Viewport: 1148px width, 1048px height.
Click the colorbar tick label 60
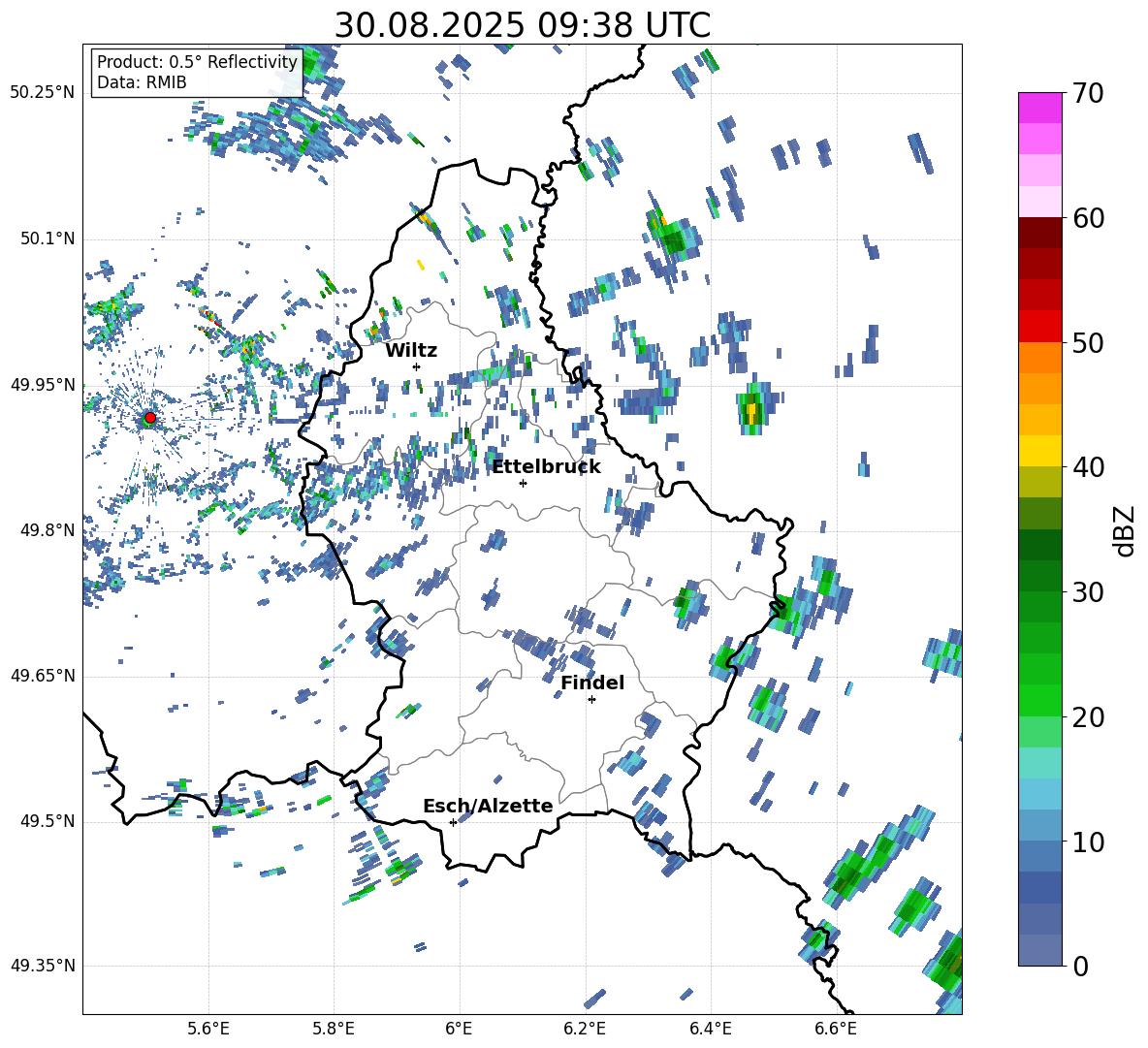[1088, 218]
